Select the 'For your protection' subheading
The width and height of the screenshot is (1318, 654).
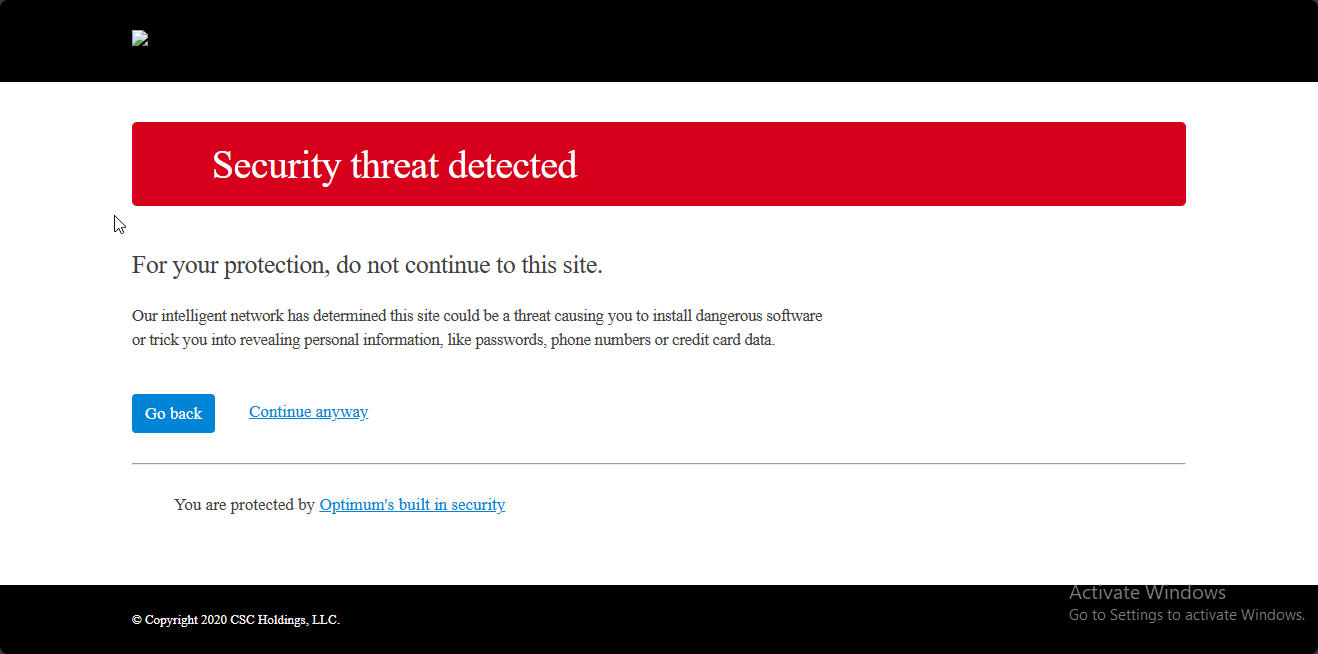tap(367, 266)
